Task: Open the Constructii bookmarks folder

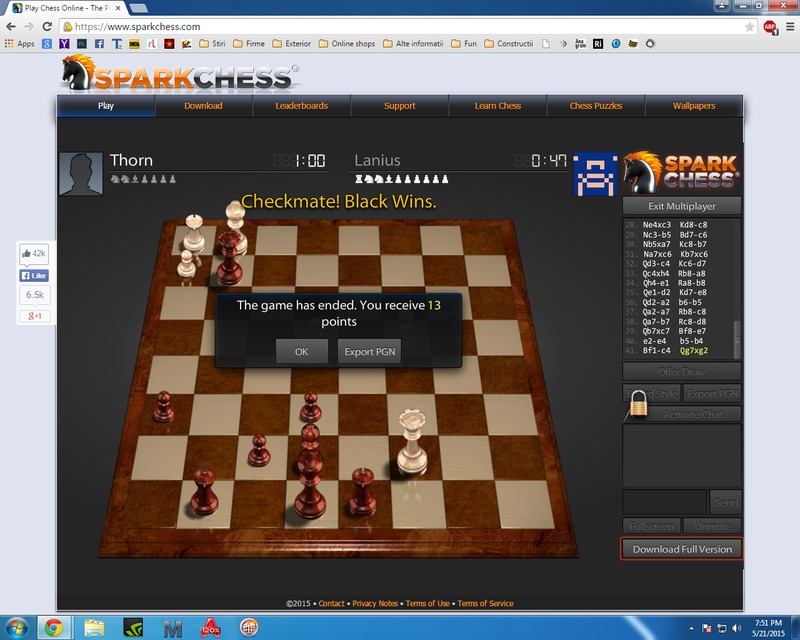Action: (x=508, y=44)
